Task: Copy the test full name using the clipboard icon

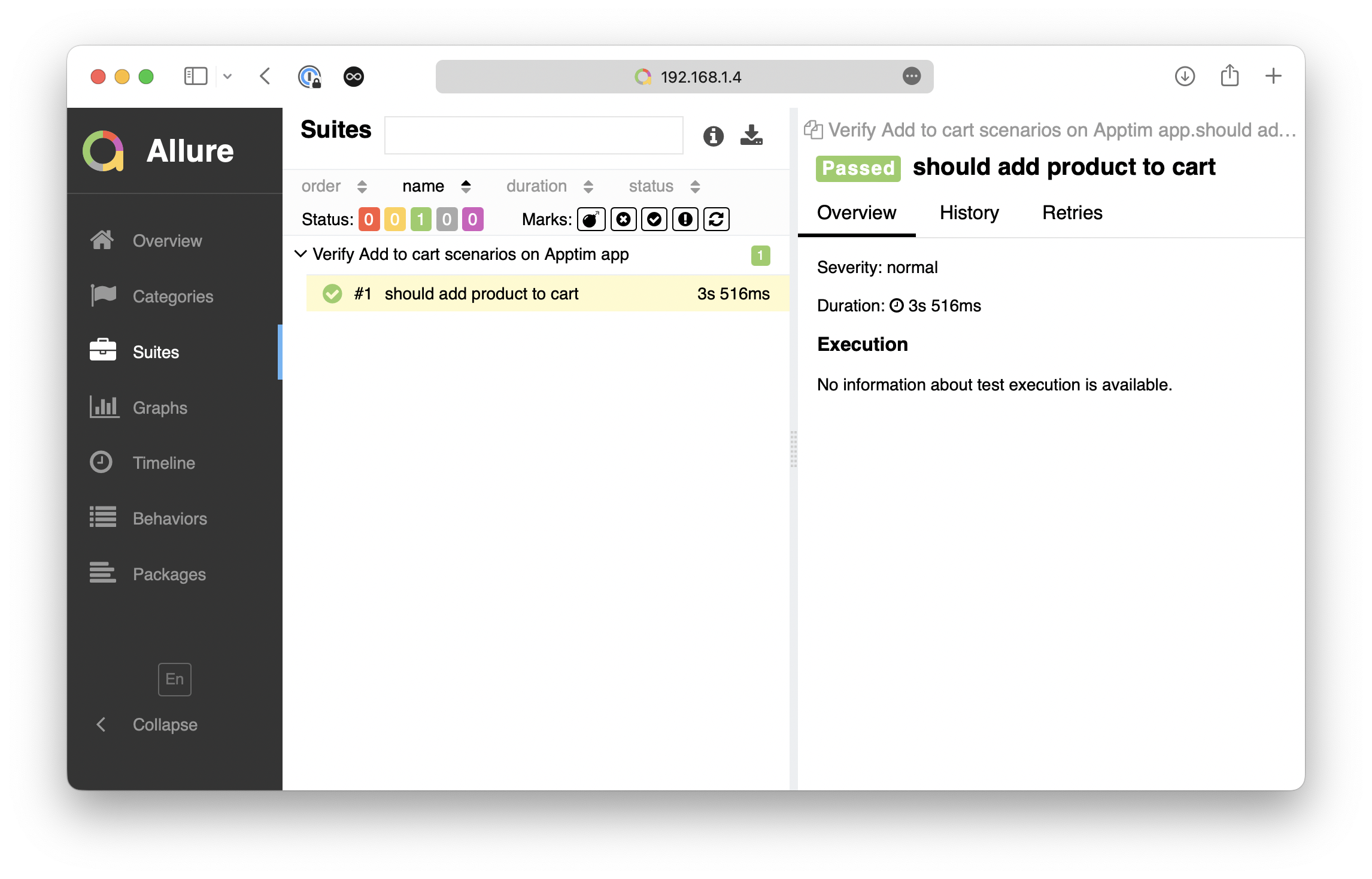Action: [813, 130]
